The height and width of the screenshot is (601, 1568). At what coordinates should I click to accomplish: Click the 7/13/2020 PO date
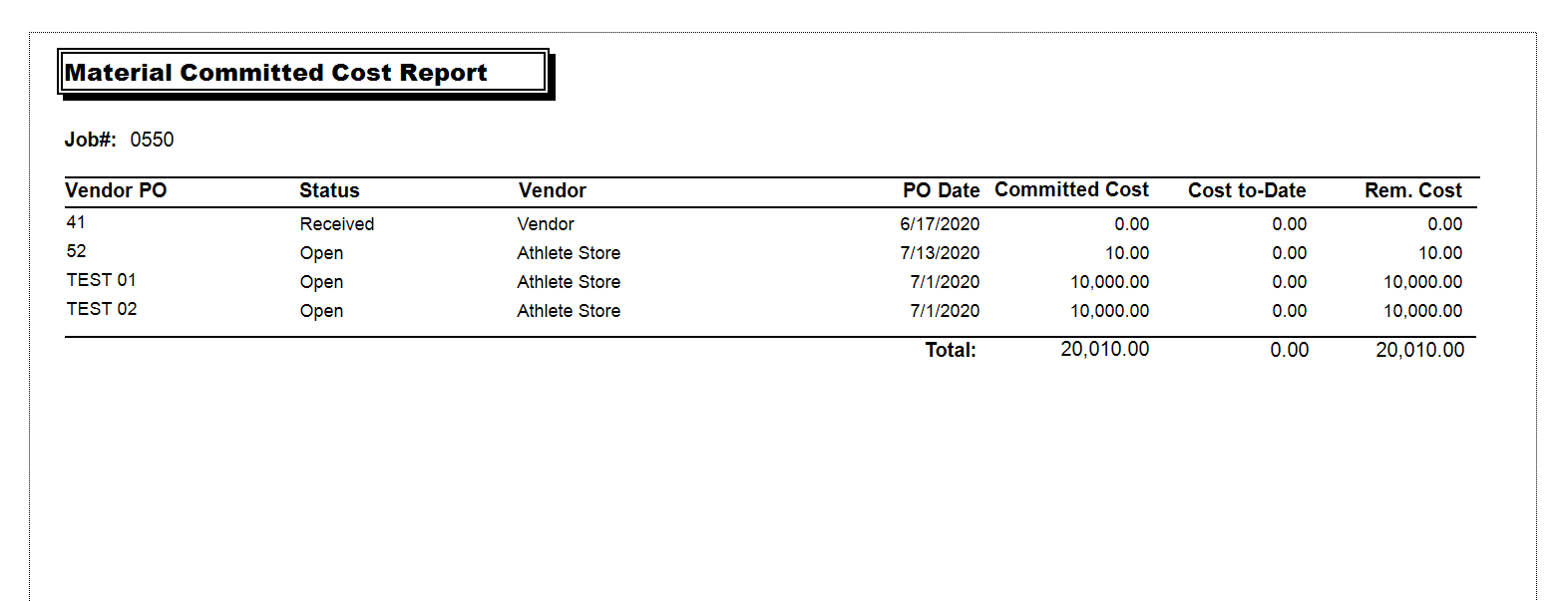[939, 253]
